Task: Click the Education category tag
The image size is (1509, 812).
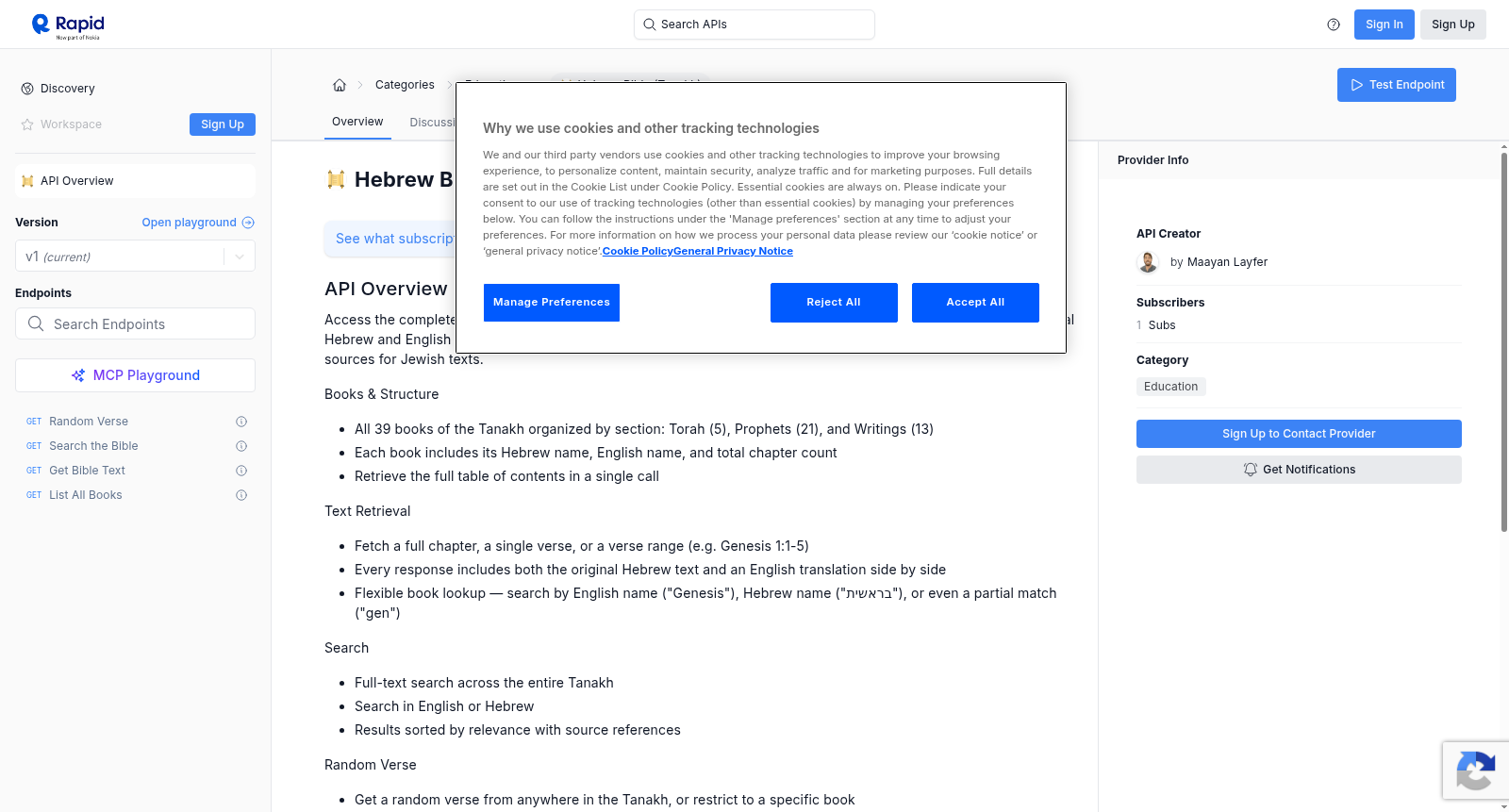Action: pyautogui.click(x=1170, y=387)
